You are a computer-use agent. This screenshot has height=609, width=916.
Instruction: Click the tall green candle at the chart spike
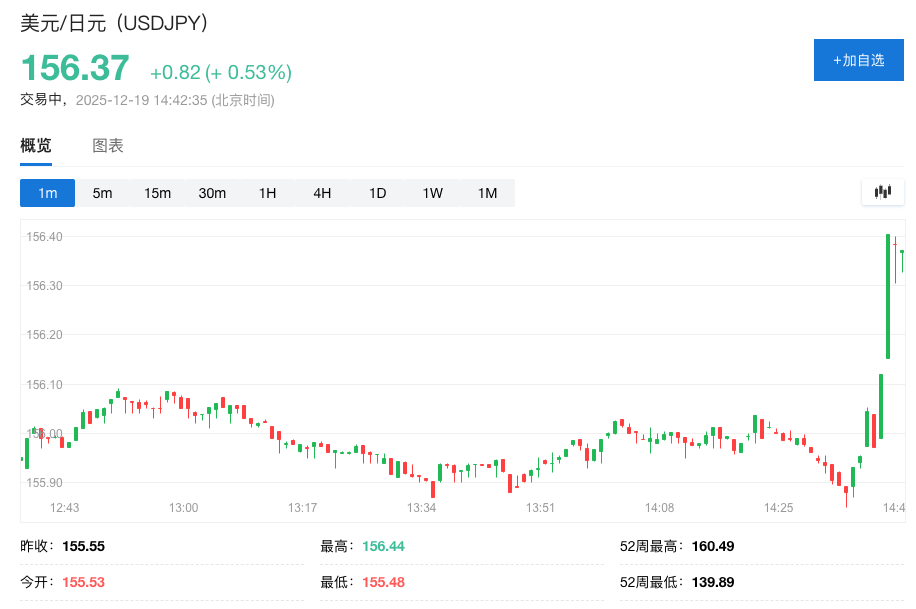(888, 295)
